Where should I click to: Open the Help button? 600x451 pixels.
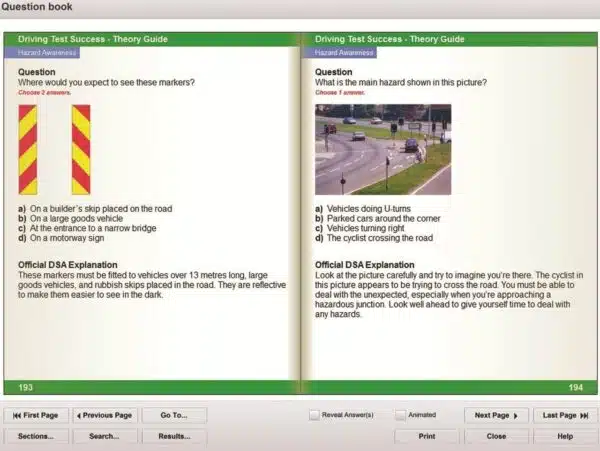[565, 436]
